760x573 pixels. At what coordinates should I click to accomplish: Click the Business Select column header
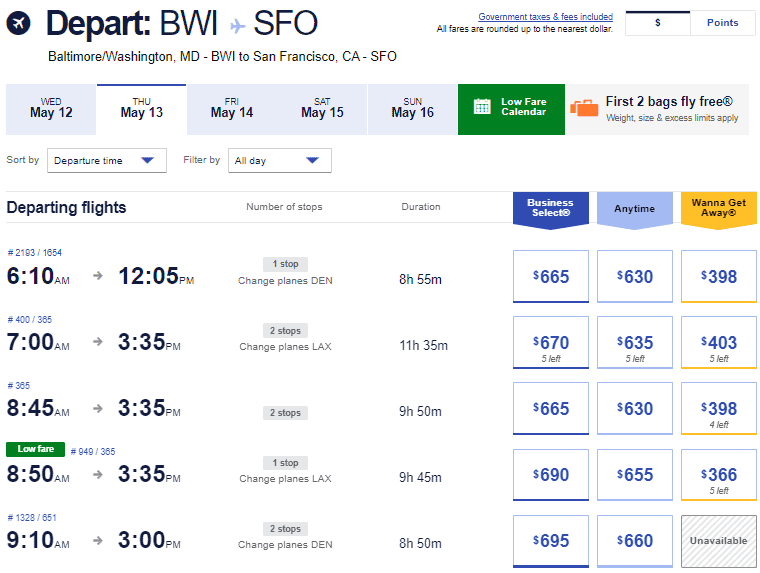tap(550, 208)
